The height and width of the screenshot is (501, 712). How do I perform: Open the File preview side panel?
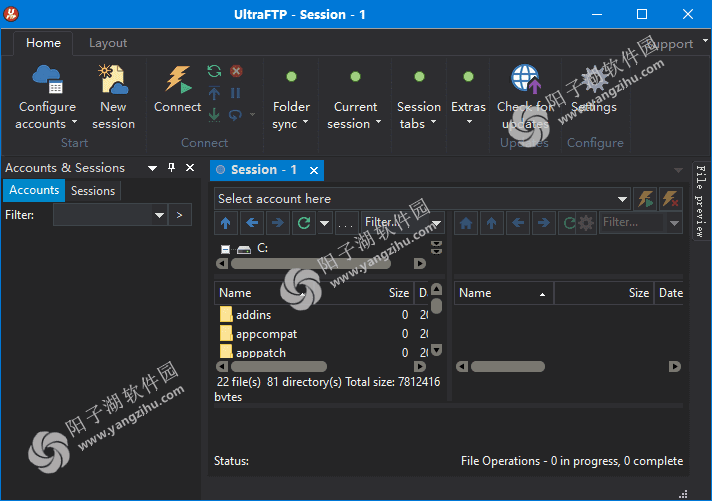[x=701, y=201]
